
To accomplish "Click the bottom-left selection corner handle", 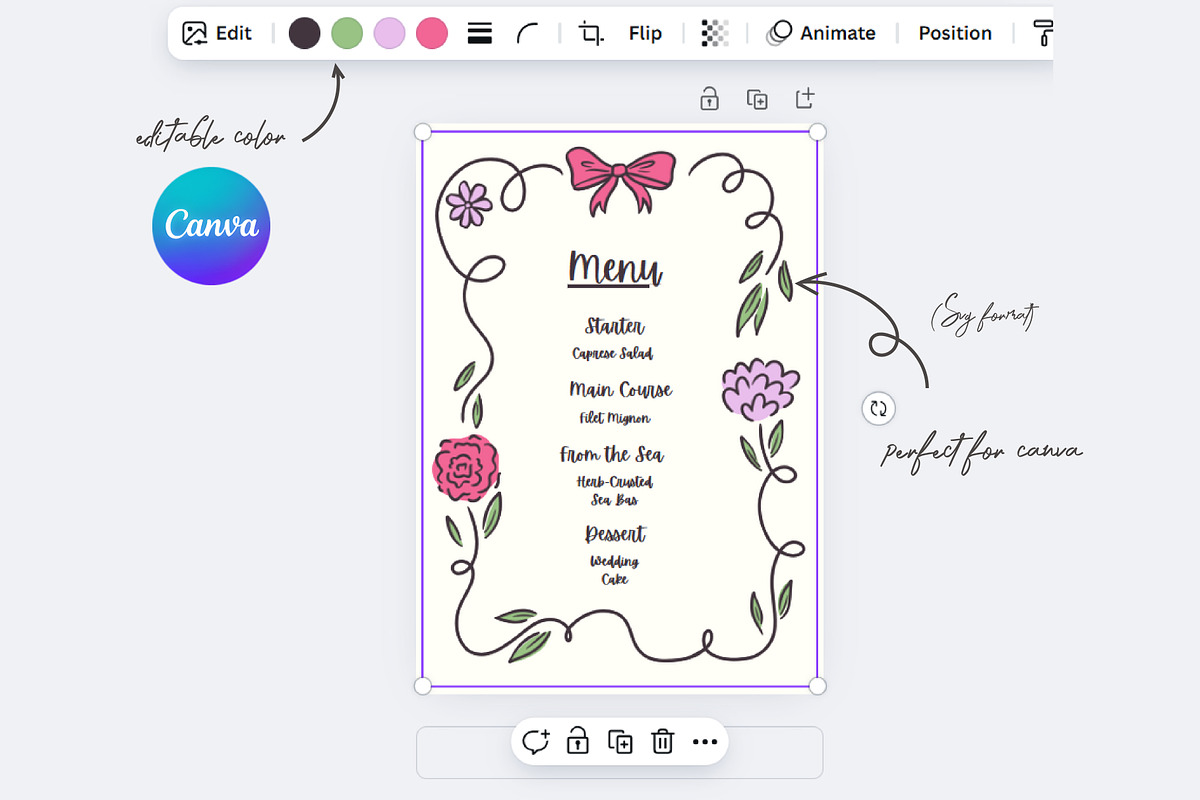I will click(422, 685).
